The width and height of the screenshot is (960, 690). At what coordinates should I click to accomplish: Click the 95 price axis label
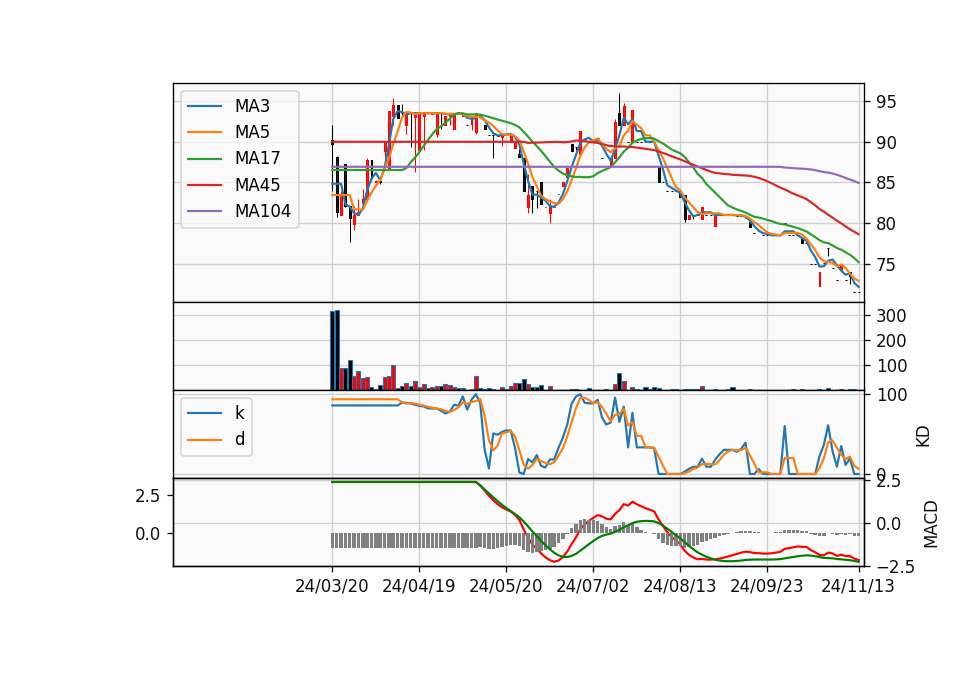pyautogui.click(x=886, y=102)
